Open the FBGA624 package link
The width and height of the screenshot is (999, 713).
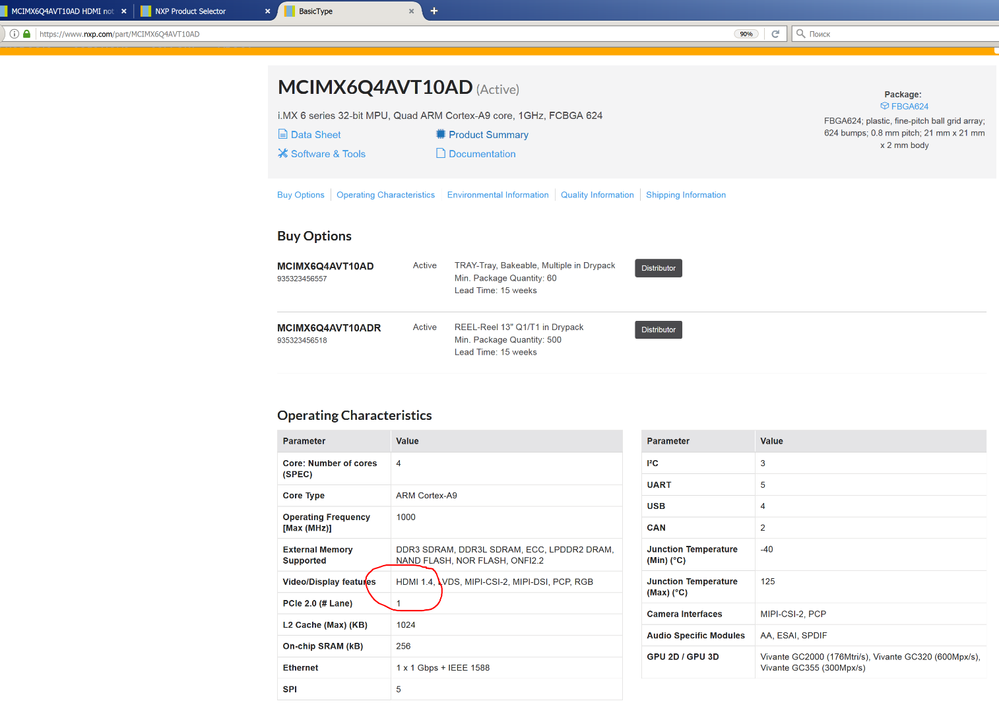pyautogui.click(x=909, y=106)
